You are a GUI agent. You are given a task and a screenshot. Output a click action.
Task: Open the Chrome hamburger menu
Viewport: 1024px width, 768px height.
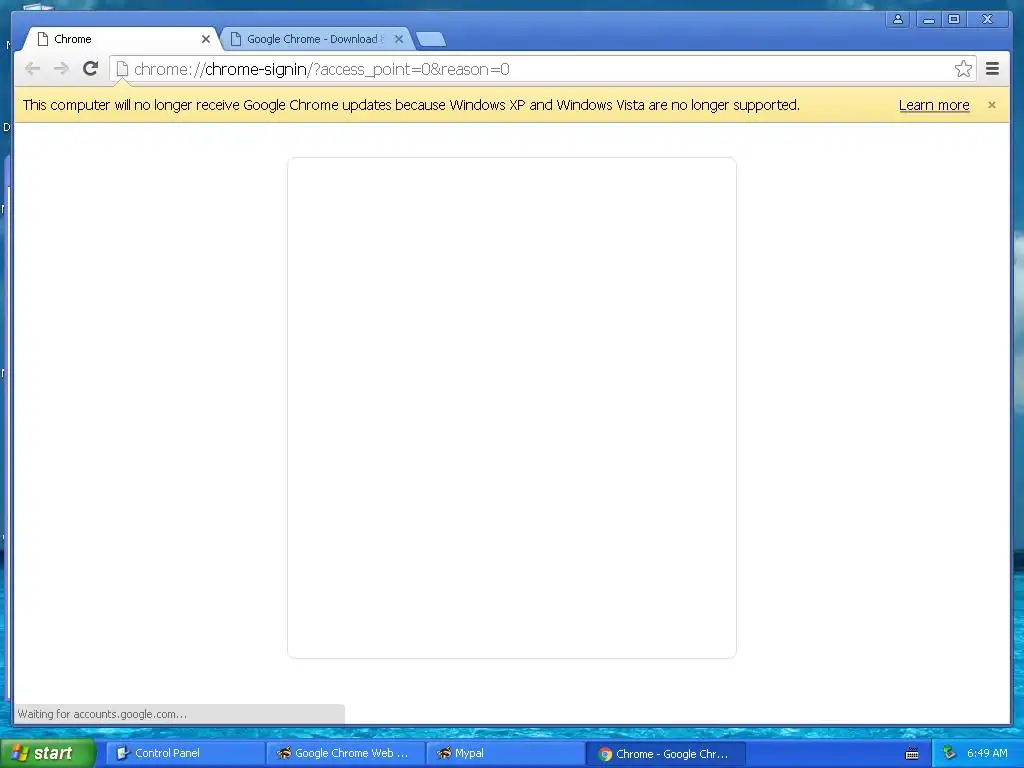tap(992, 69)
